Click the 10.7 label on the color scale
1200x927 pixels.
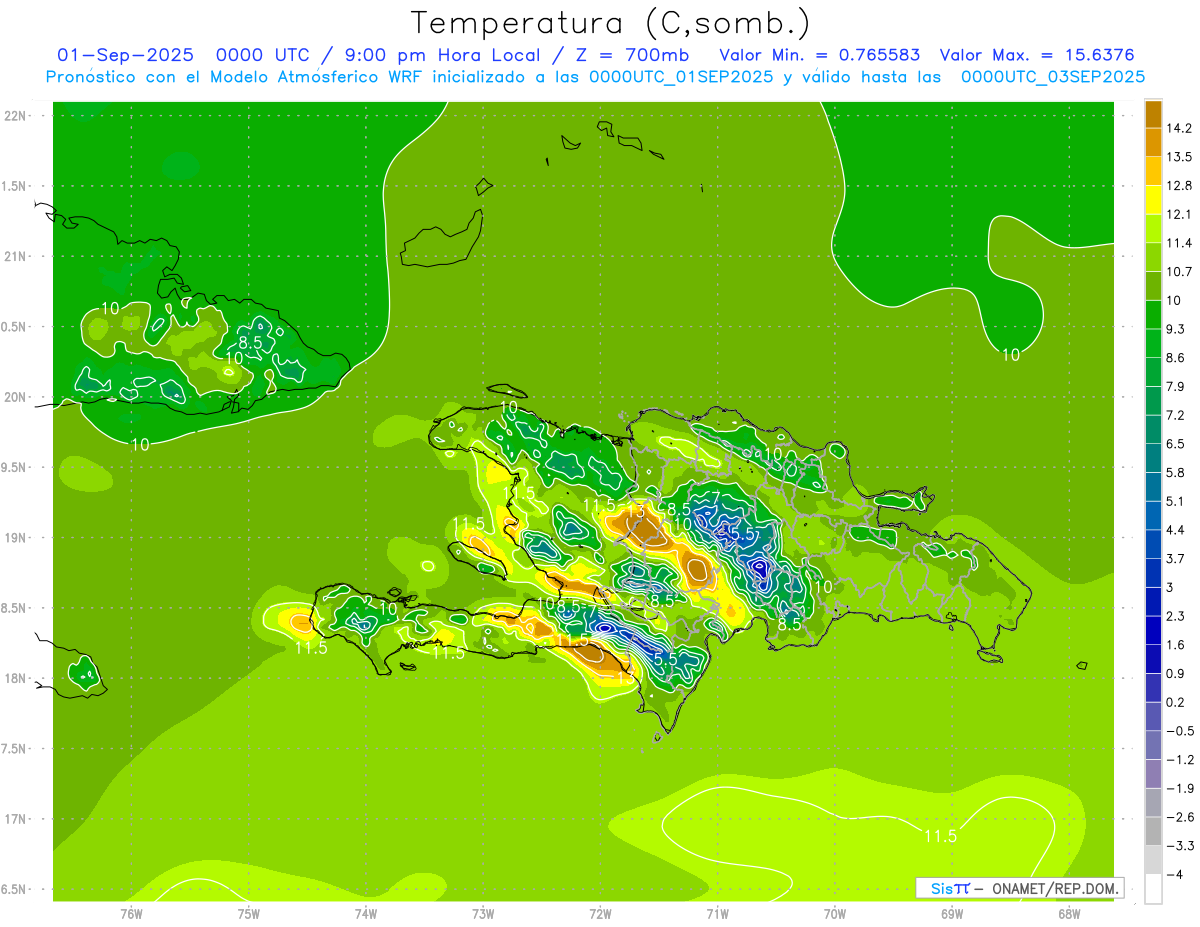tap(1178, 271)
